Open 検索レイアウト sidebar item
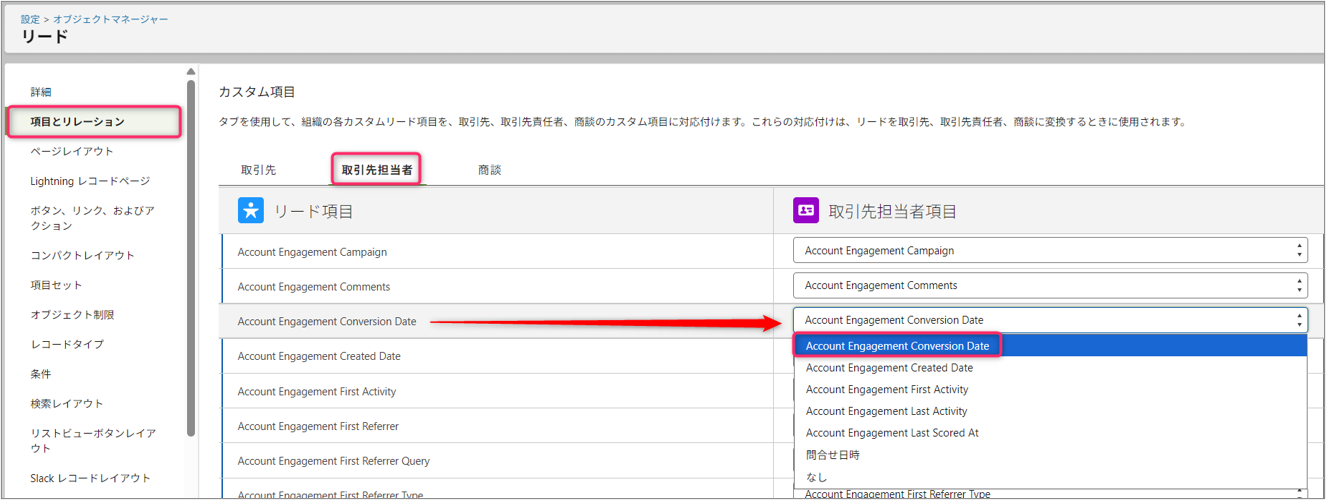This screenshot has height=500, width=1326. (x=67, y=404)
